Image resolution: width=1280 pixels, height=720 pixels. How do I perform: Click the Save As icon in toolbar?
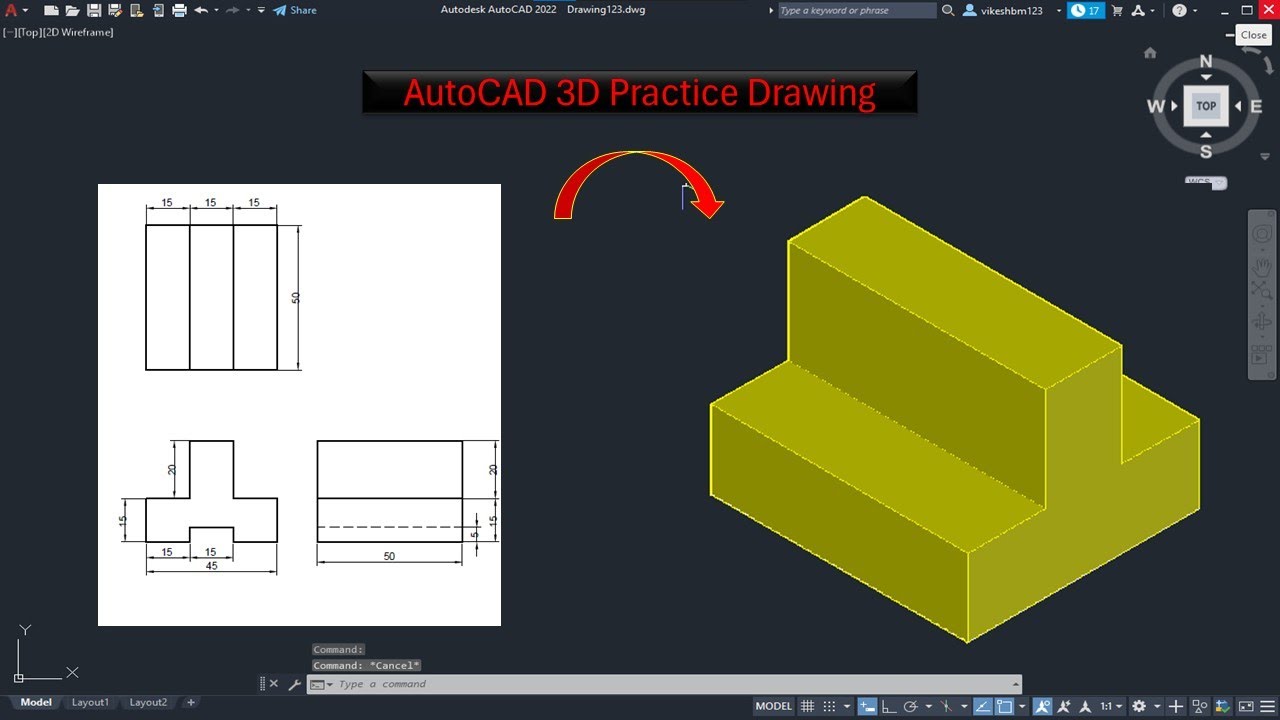click(115, 10)
